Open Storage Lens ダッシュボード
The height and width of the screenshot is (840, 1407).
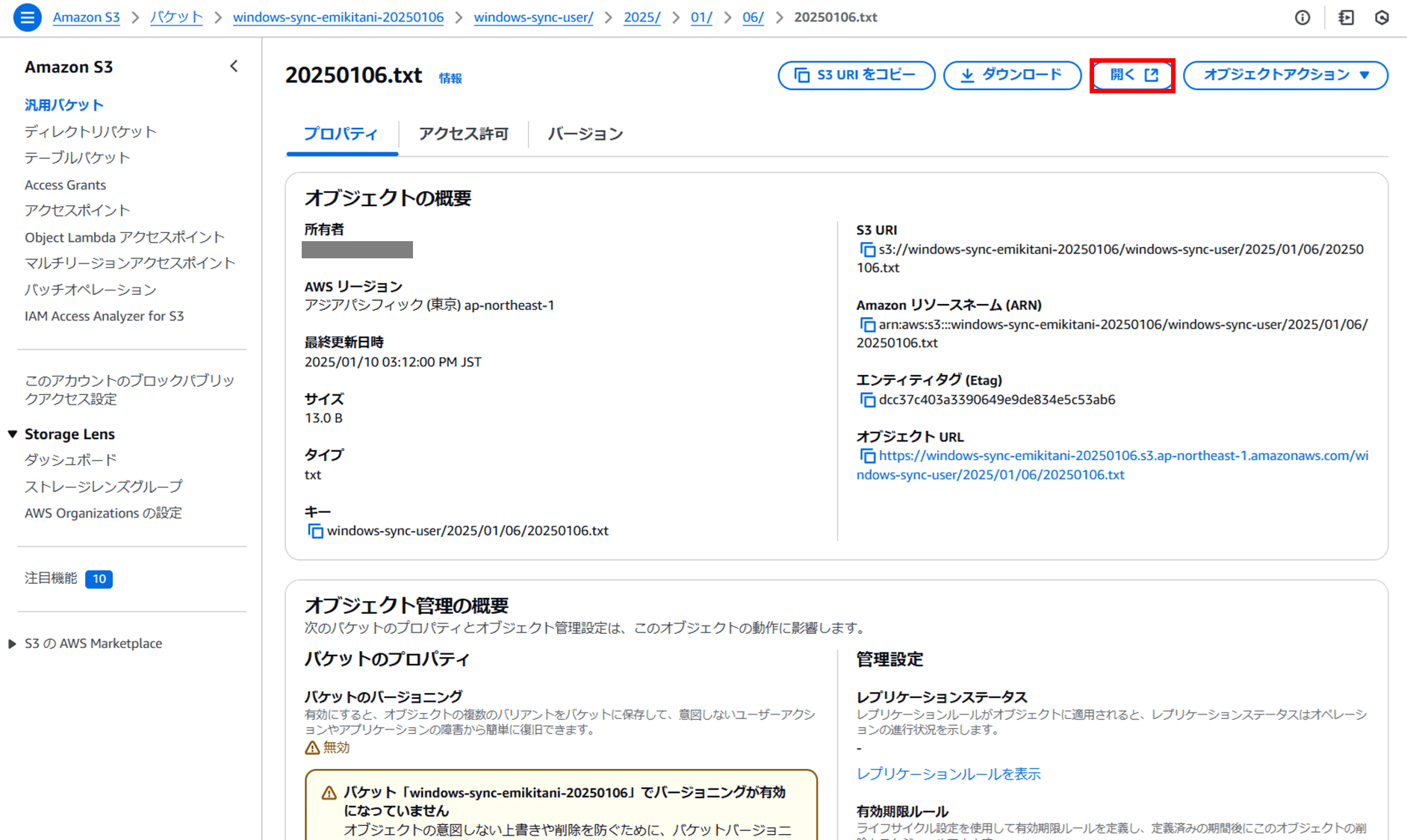[71, 460]
